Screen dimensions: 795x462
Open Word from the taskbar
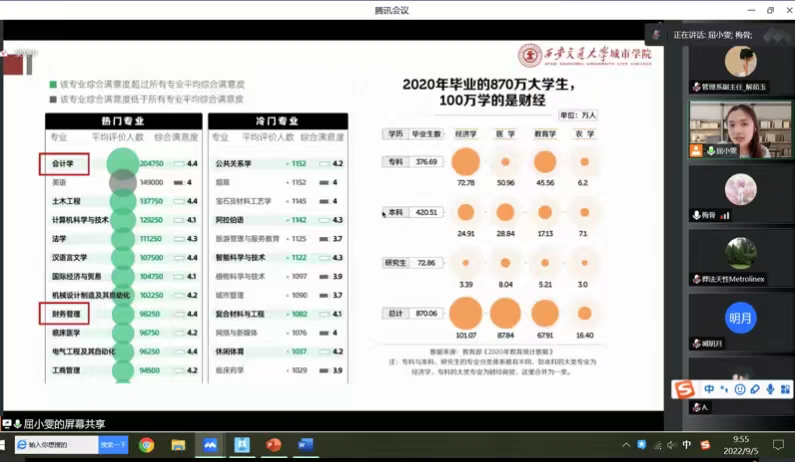305,445
